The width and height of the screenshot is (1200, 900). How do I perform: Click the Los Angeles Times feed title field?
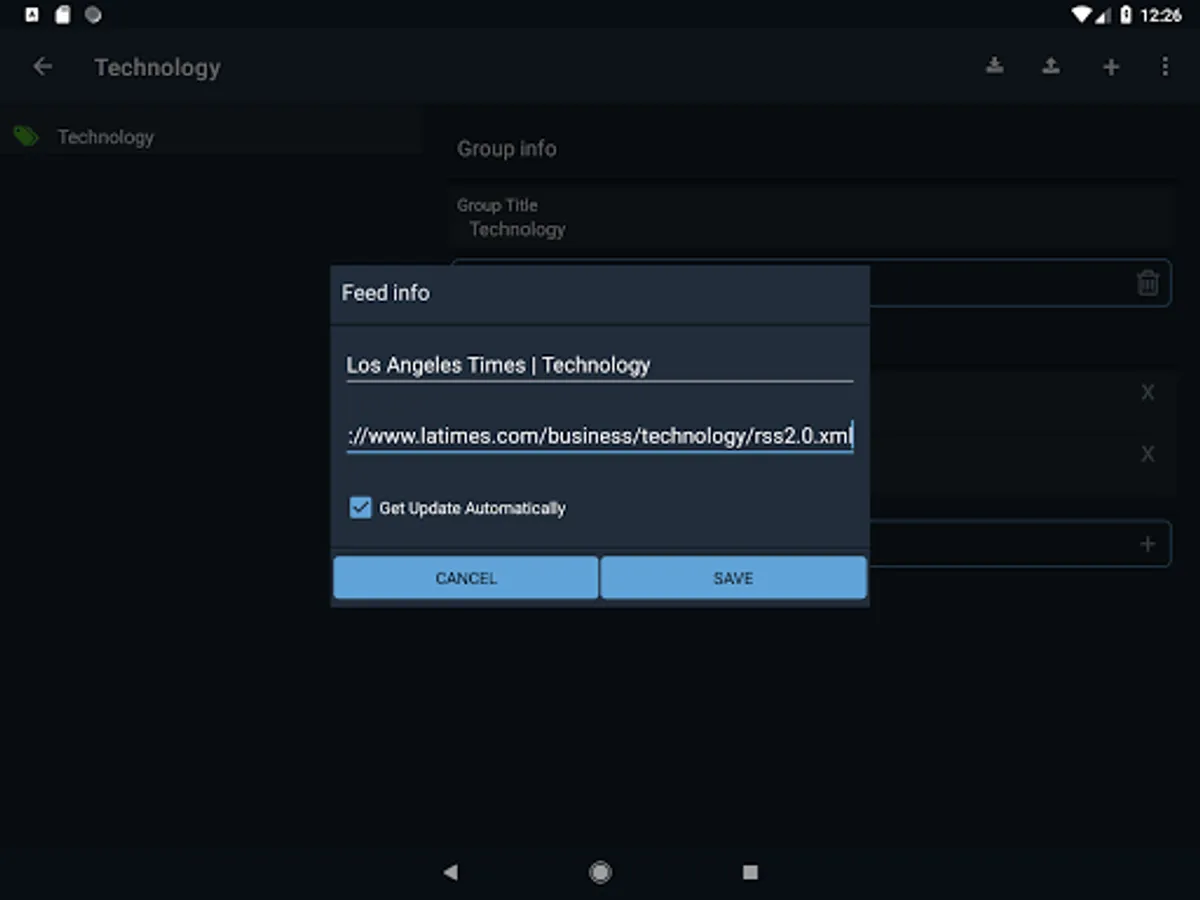coord(600,365)
